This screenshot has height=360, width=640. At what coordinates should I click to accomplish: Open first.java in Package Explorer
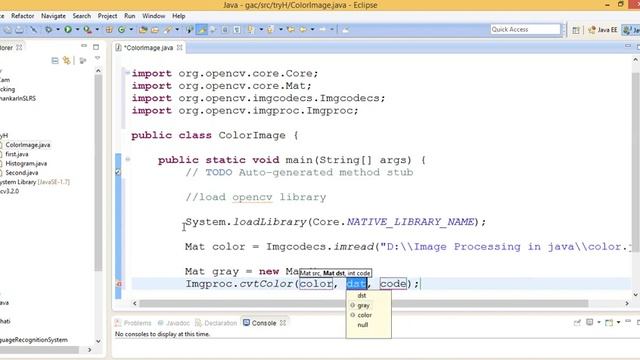tap(17, 154)
